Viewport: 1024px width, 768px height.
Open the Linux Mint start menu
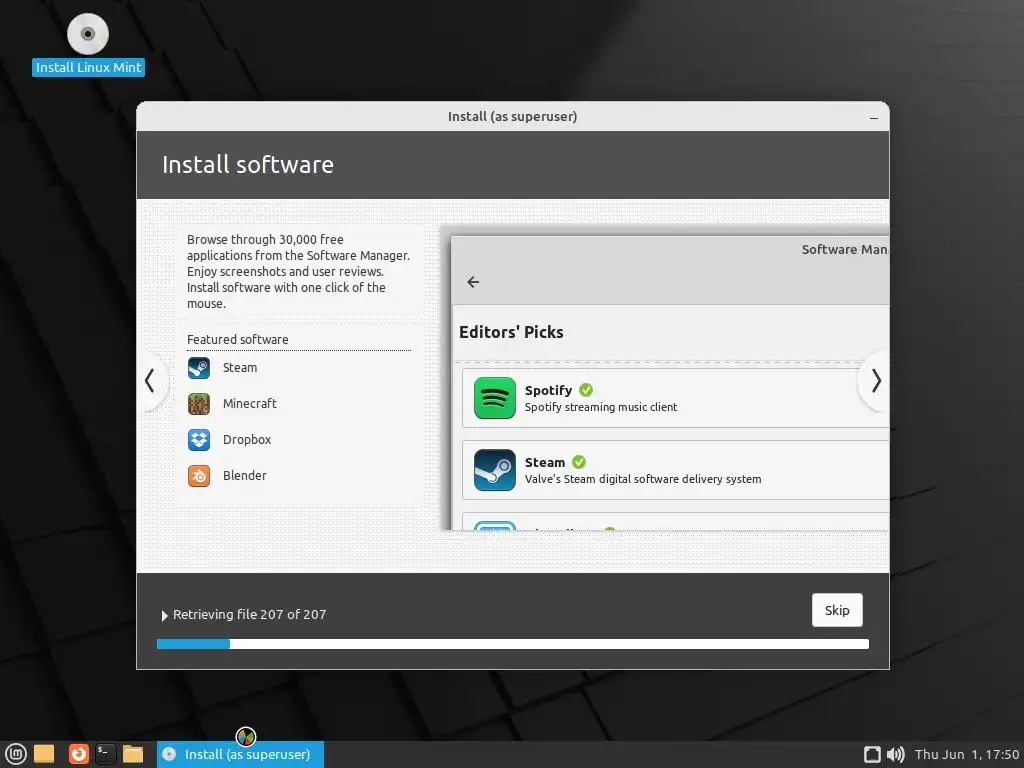15,754
